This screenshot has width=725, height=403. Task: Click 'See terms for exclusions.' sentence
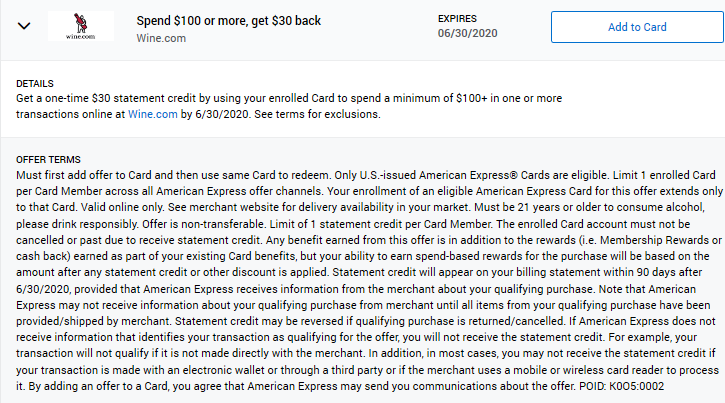pyautogui.click(x=317, y=114)
